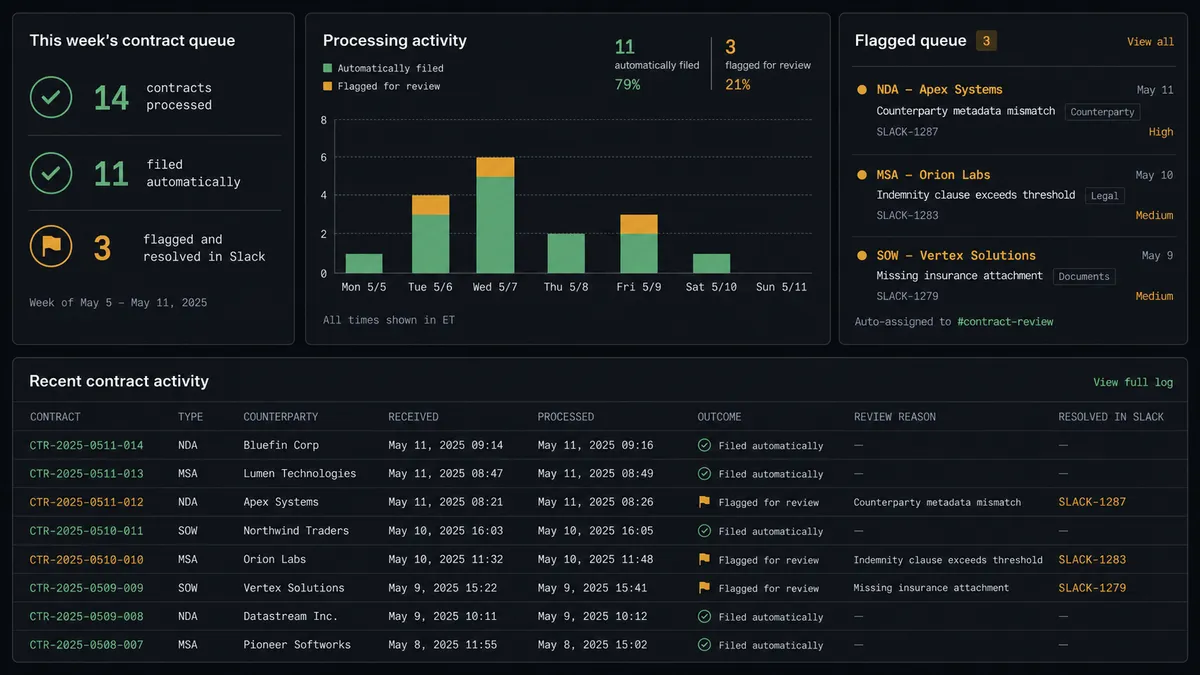
Task: Click the Sat 5/10 bar in the chart
Action: [711, 263]
